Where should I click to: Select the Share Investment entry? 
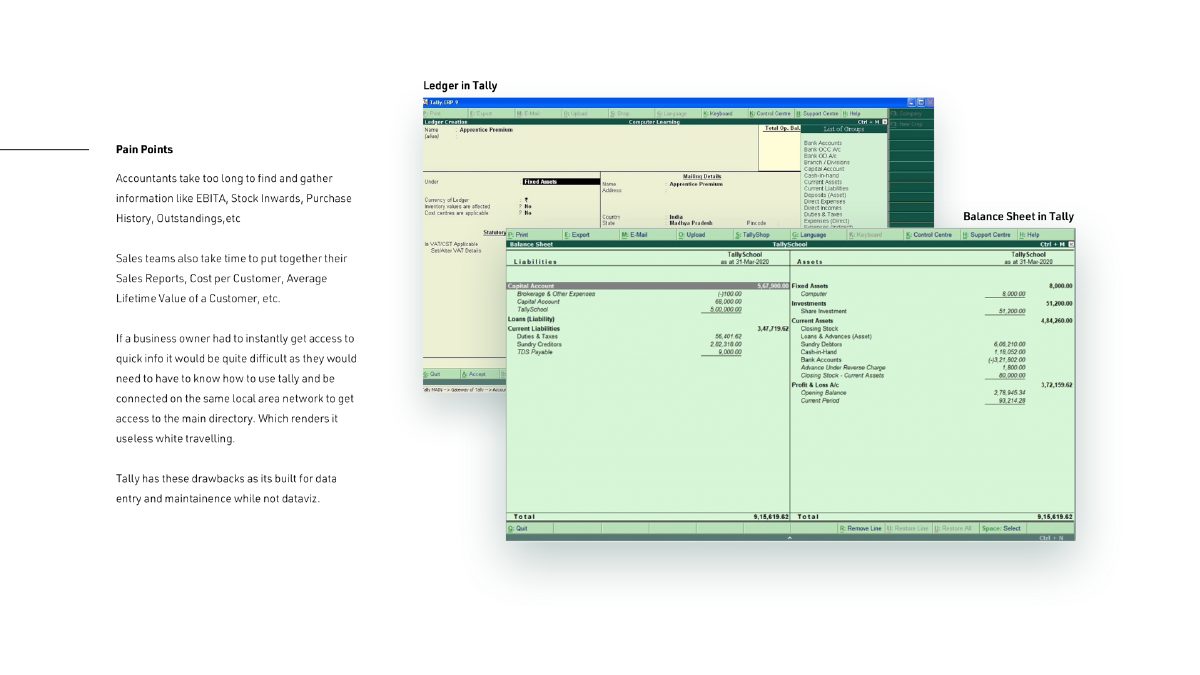(x=823, y=311)
